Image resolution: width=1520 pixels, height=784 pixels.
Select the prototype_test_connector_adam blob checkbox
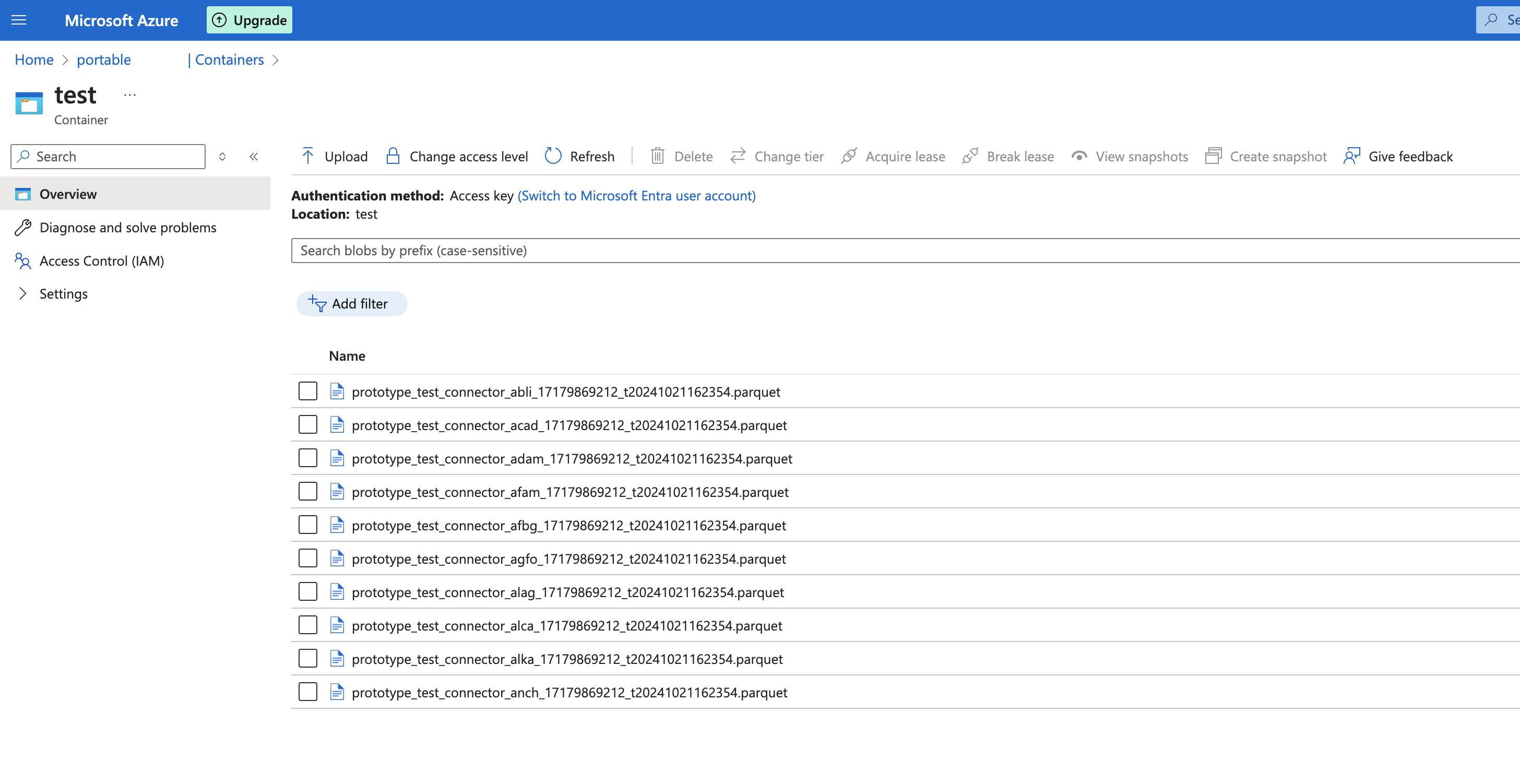pos(307,457)
